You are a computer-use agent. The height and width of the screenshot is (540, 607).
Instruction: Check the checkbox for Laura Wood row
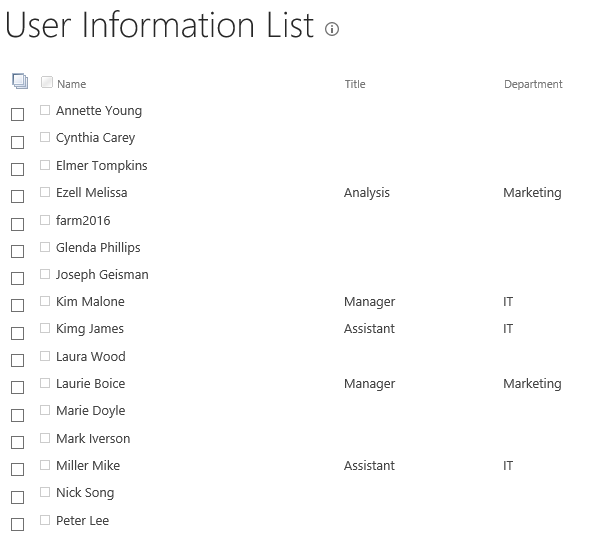click(17, 360)
